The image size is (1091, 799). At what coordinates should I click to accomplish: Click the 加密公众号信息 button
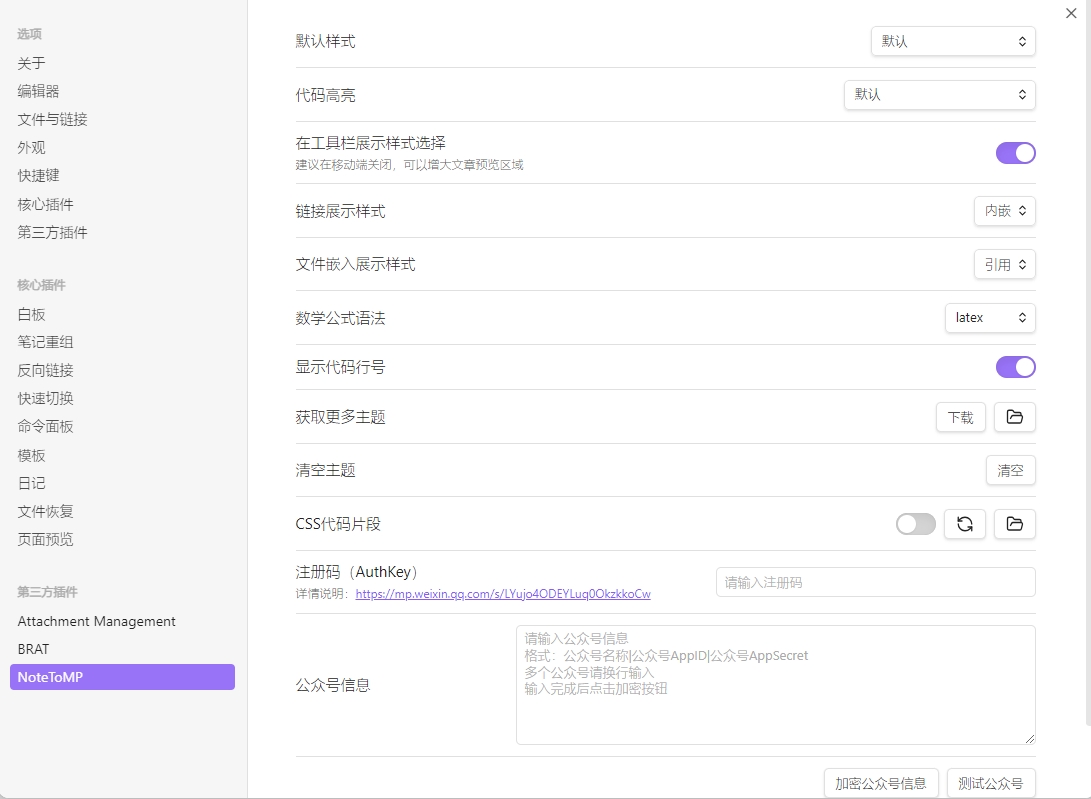(881, 783)
